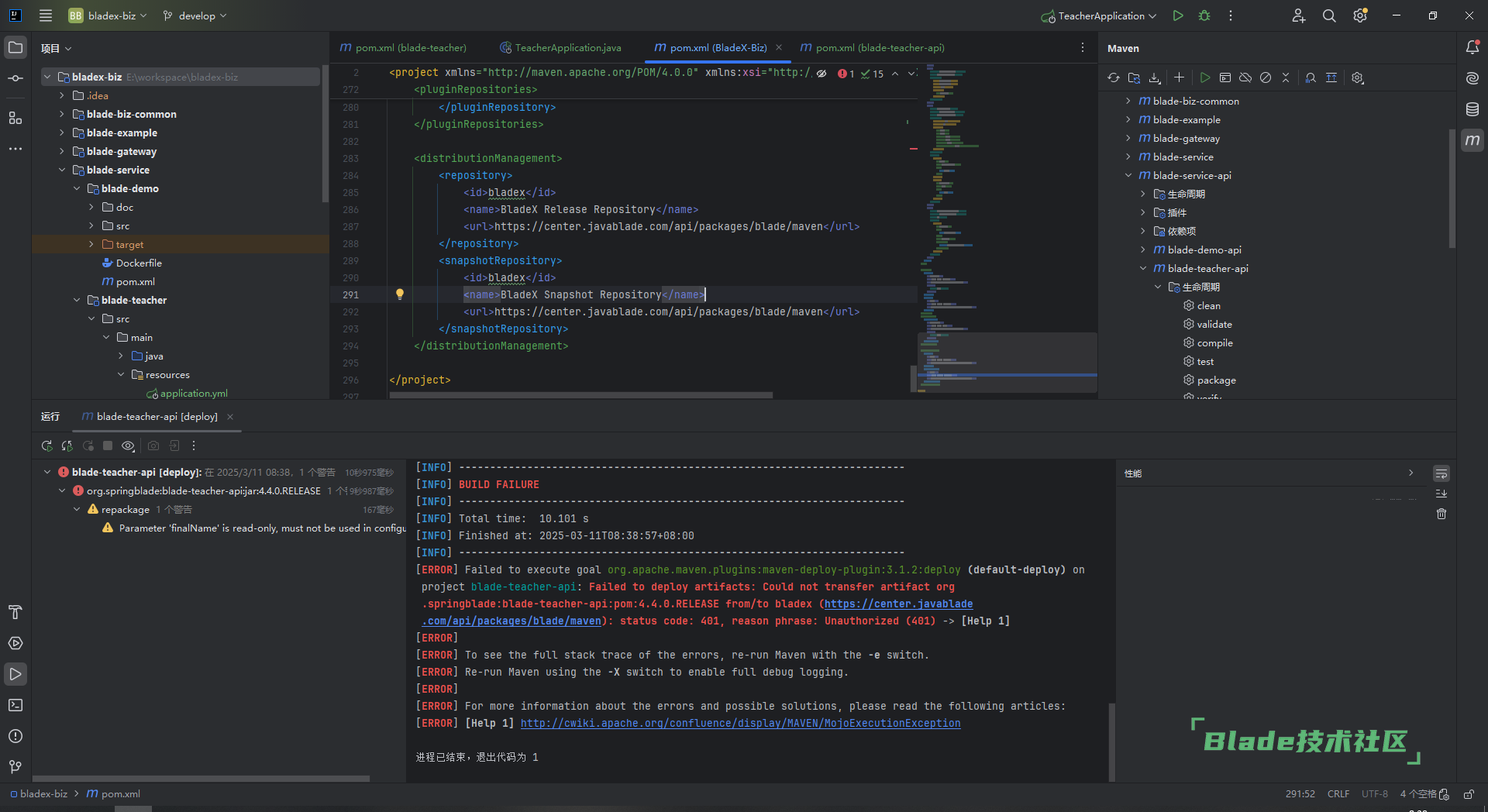This screenshot has width=1488, height=812.
Task: Stop the running process
Action: click(x=108, y=446)
